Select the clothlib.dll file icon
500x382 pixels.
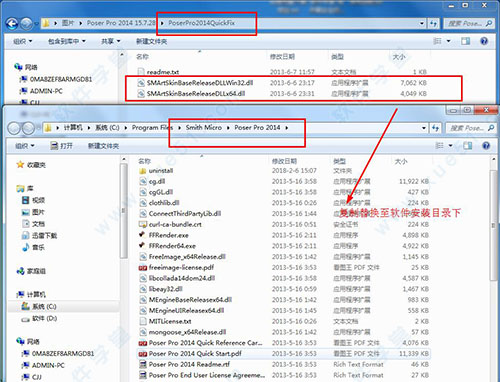[x=143, y=203]
